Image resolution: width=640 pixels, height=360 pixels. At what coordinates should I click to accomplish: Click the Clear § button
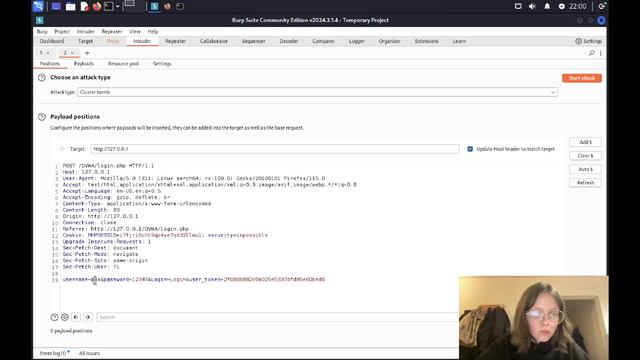(x=585, y=156)
